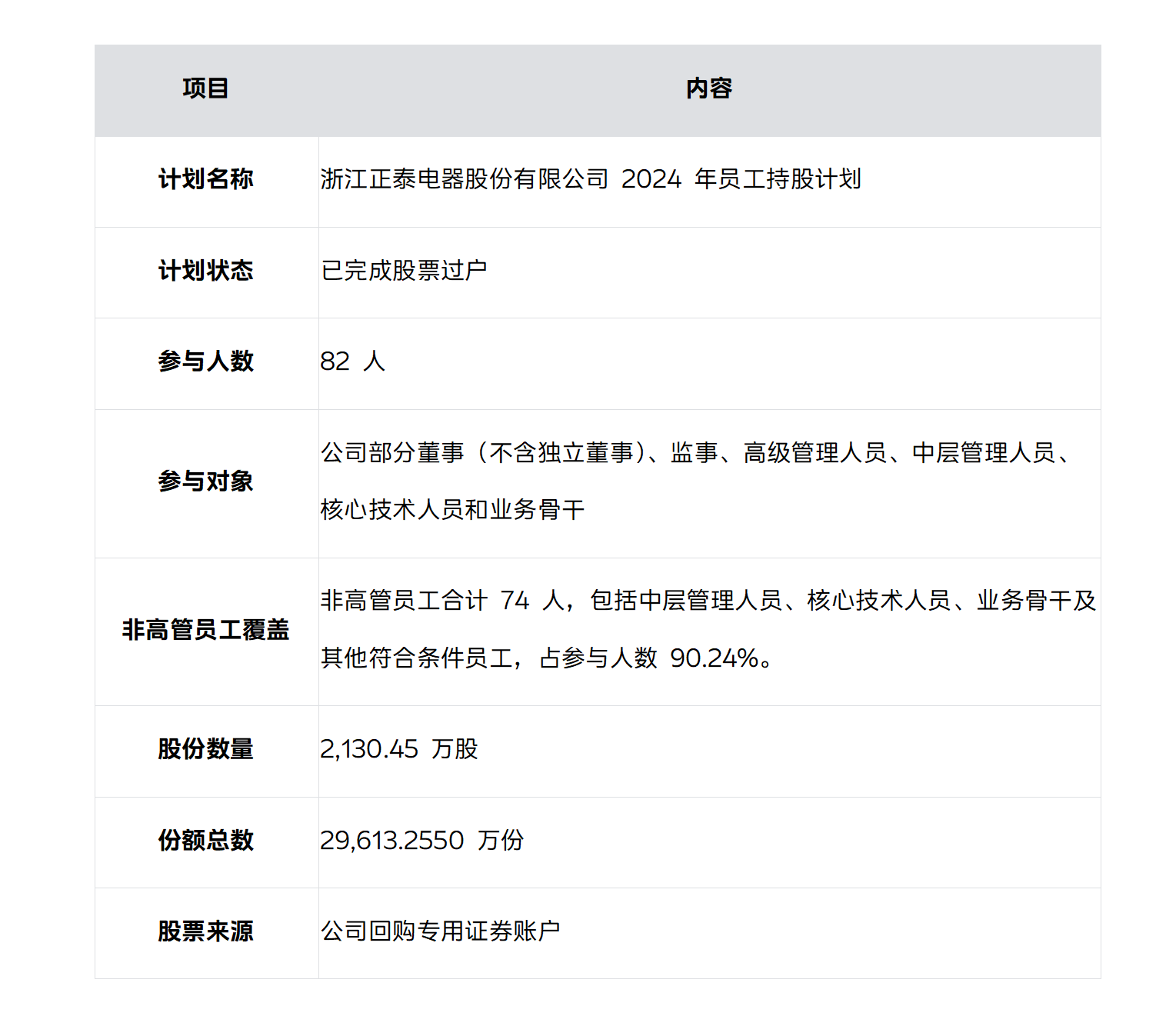
Task: Click the value 公司回购专用证券账户
Action: point(440,931)
